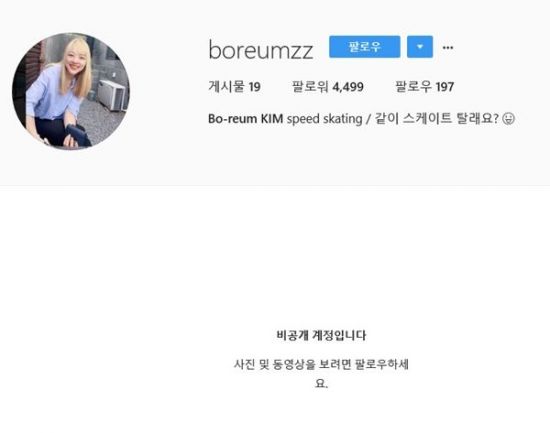Click the 게시물 label text
The height and width of the screenshot is (433, 550).
tap(227, 87)
